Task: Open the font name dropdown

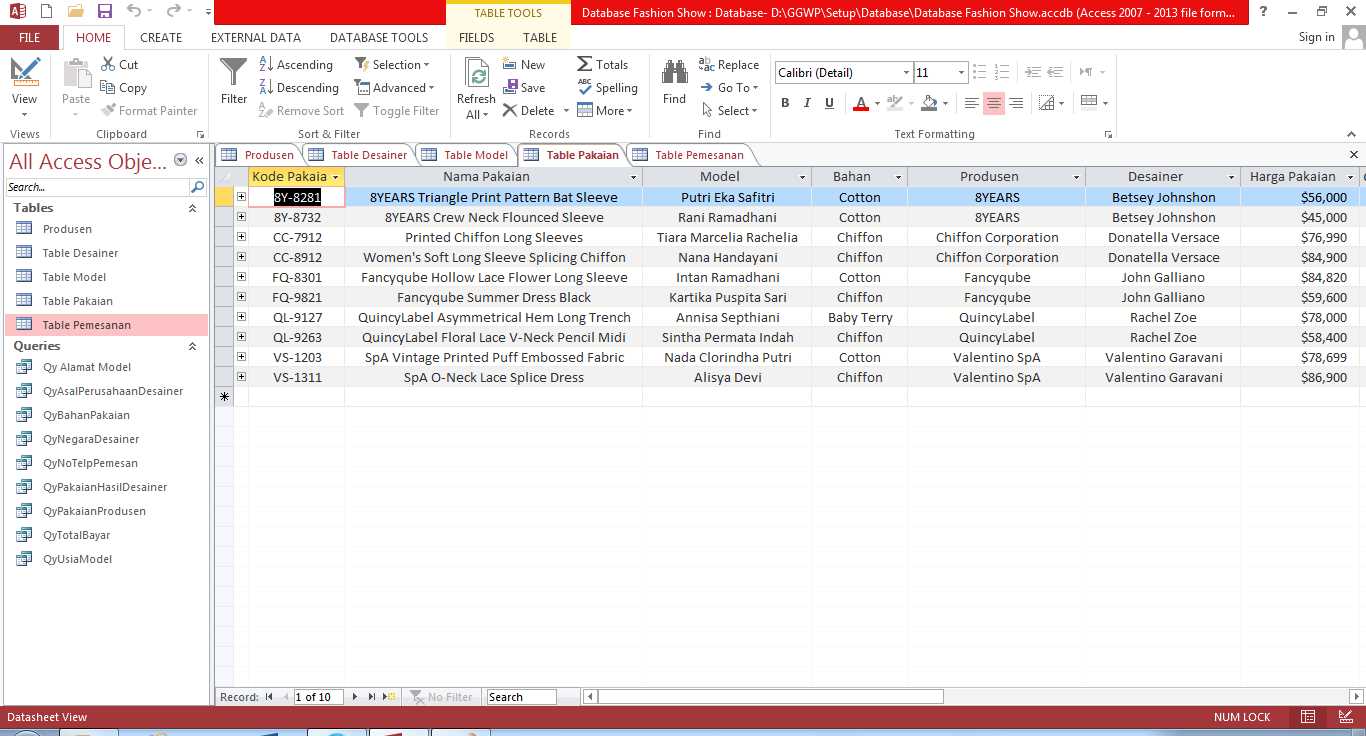Action: coord(906,73)
